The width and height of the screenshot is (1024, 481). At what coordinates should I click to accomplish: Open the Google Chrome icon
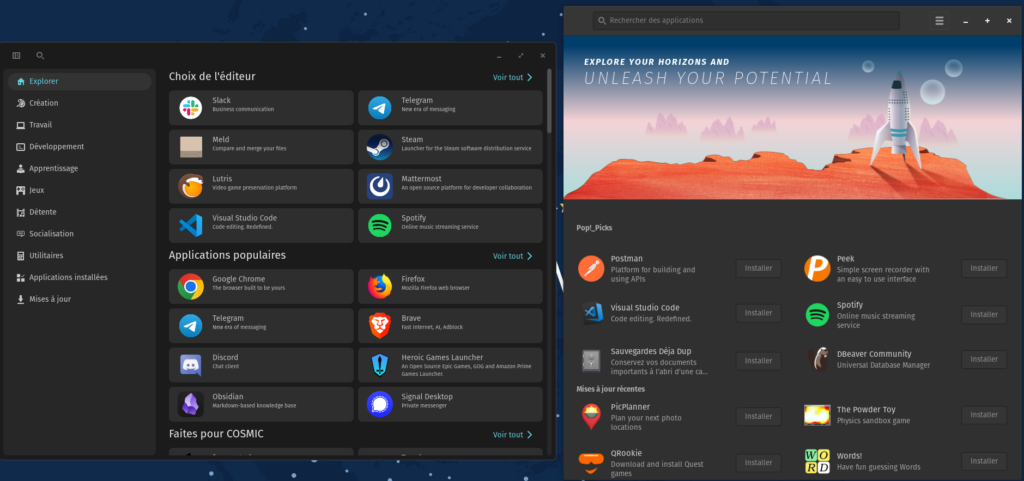coord(191,287)
